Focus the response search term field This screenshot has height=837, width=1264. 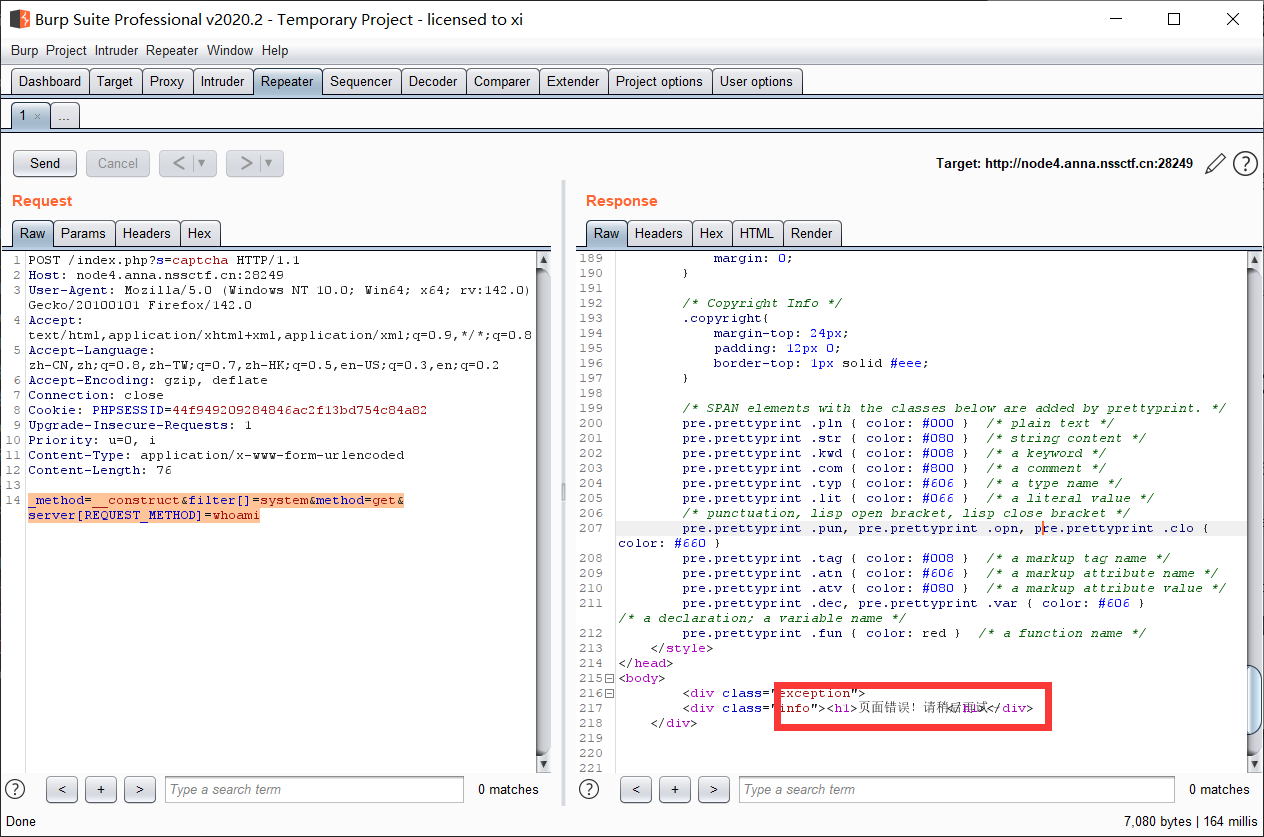[x=957, y=789]
